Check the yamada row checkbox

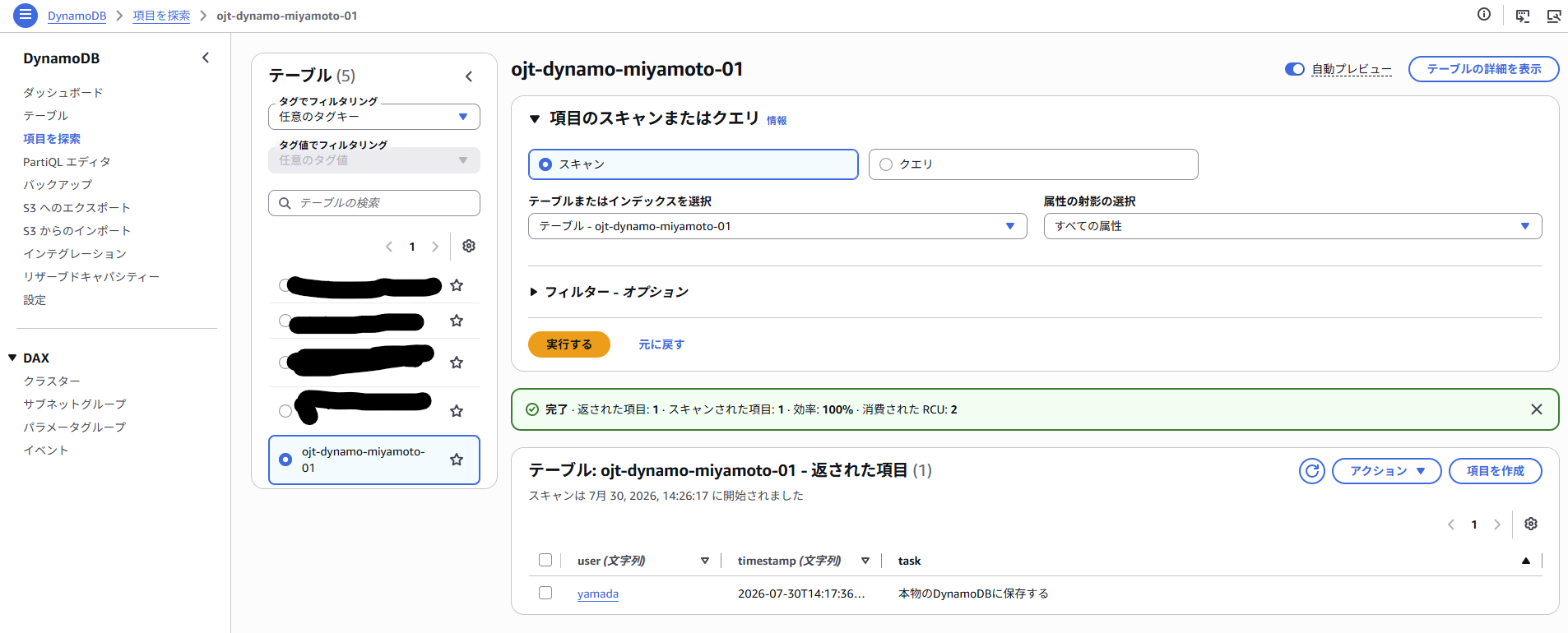[x=545, y=593]
